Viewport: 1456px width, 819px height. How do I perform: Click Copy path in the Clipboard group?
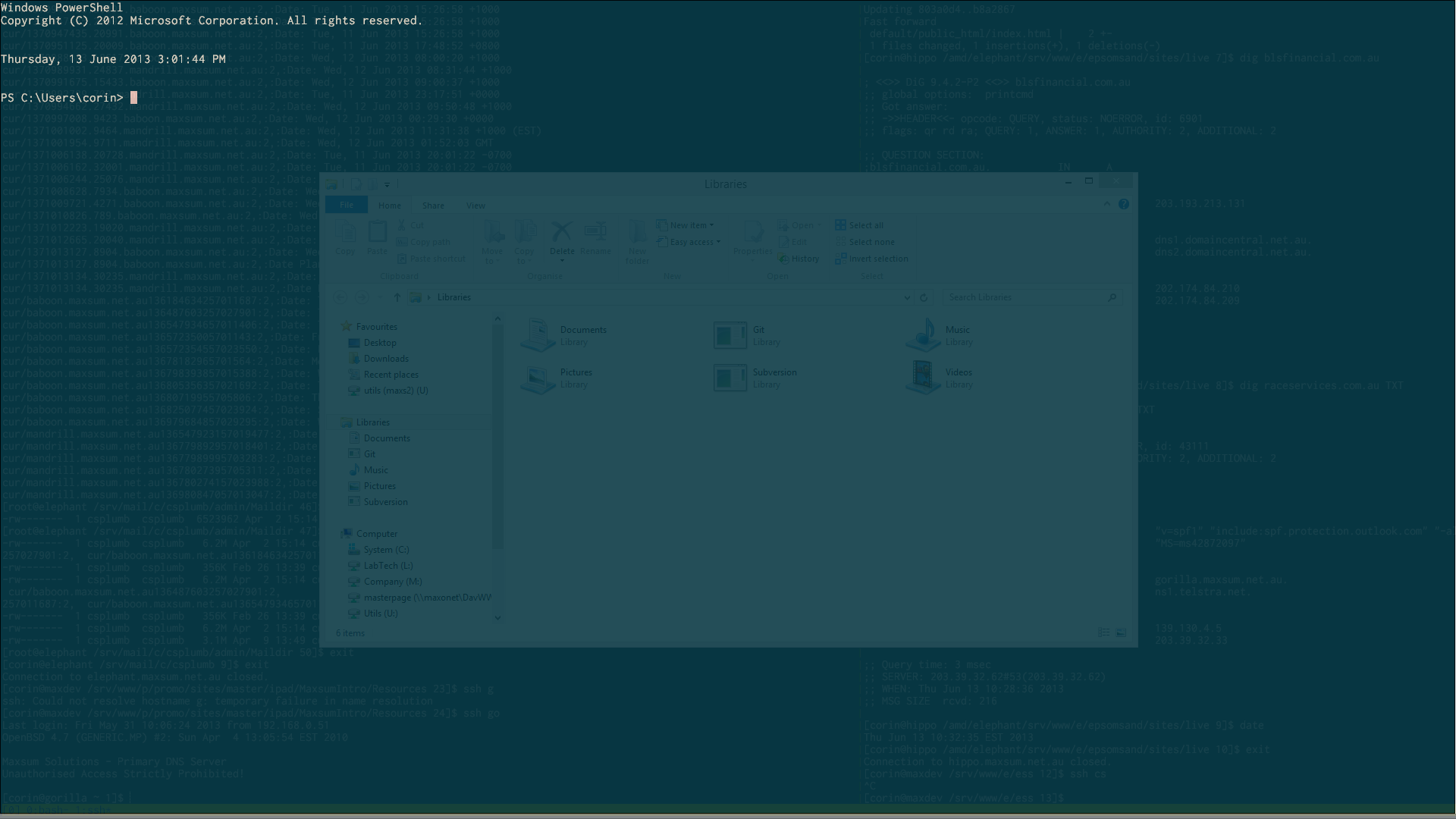[424, 242]
